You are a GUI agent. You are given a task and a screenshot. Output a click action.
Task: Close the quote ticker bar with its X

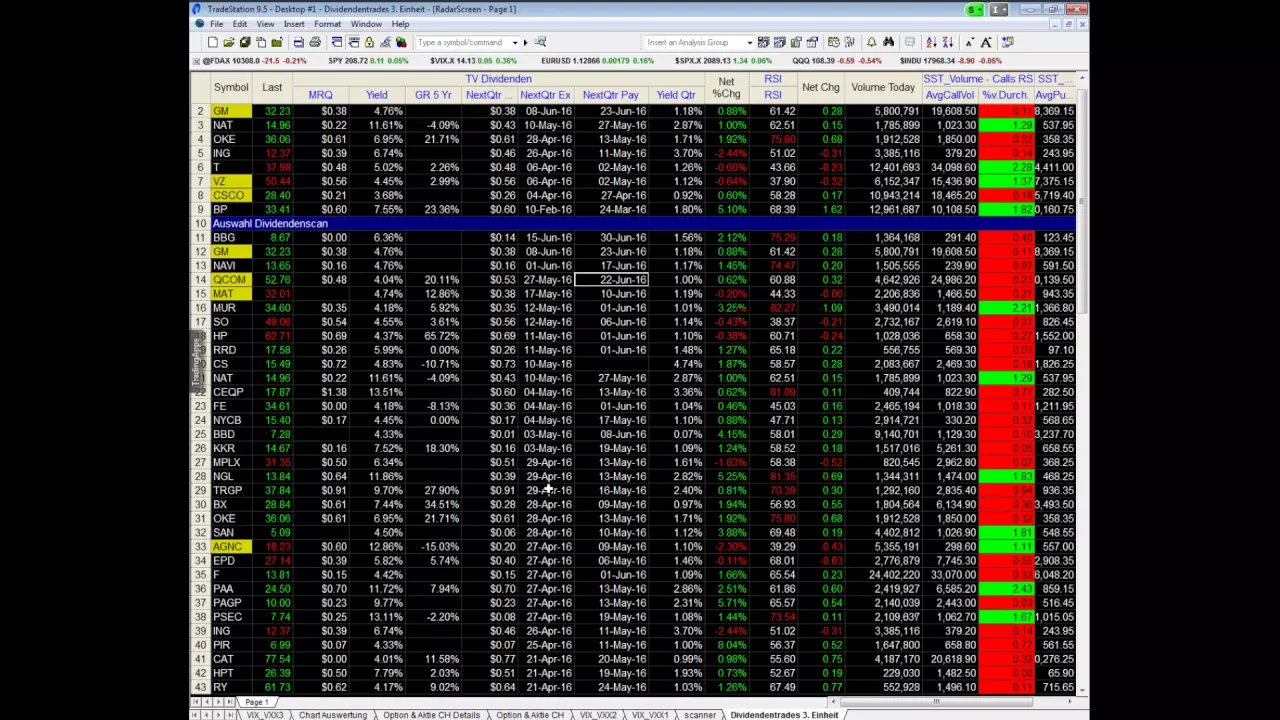(196, 61)
